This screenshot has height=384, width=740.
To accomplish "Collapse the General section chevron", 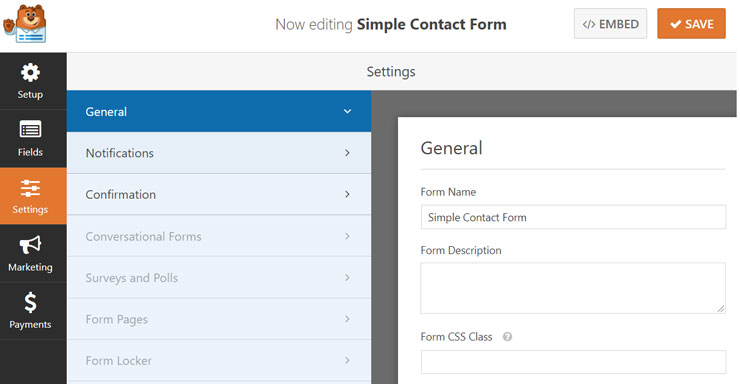I will coord(347,111).
